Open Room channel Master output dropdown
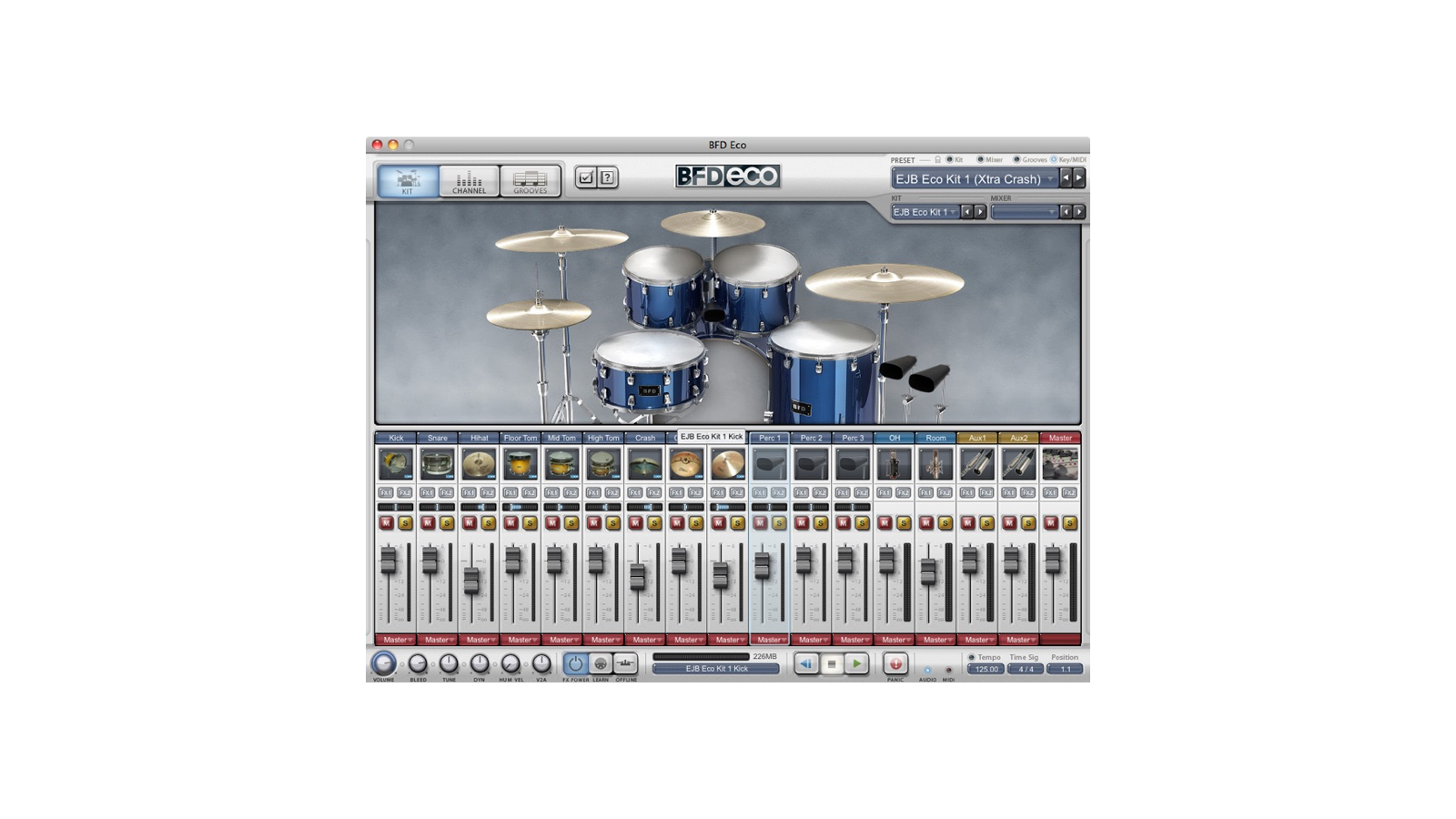This screenshot has width=1456, height=819. click(x=935, y=640)
